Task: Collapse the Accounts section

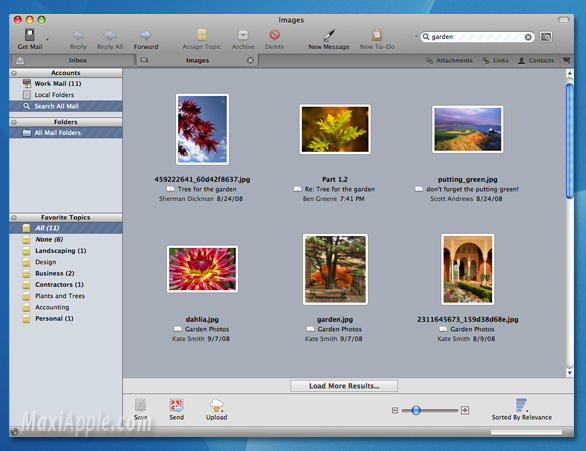Action: coord(14,73)
